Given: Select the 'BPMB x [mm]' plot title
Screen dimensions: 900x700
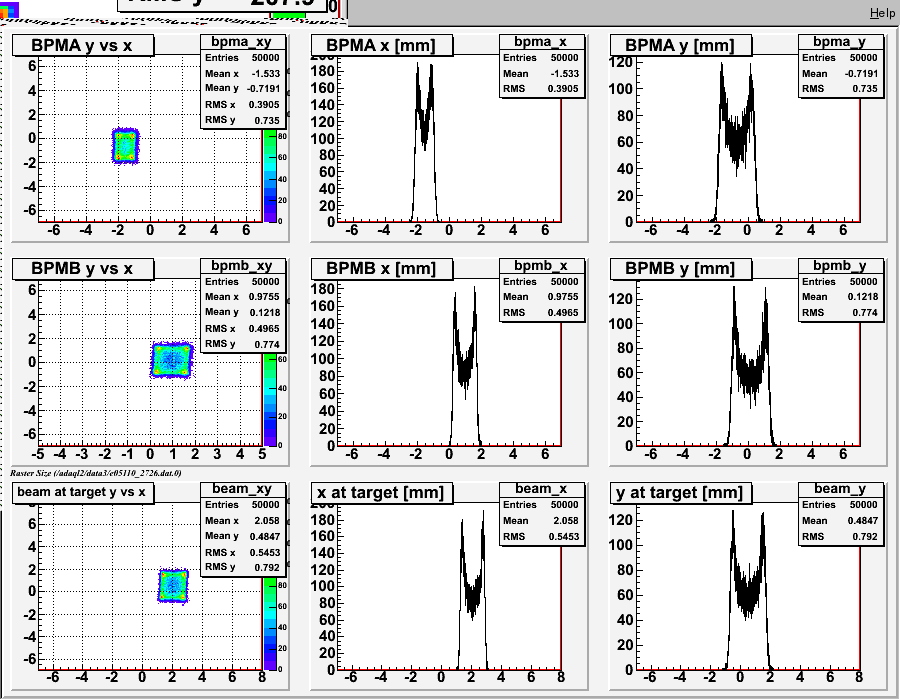Looking at the screenshot, I should point(381,269).
